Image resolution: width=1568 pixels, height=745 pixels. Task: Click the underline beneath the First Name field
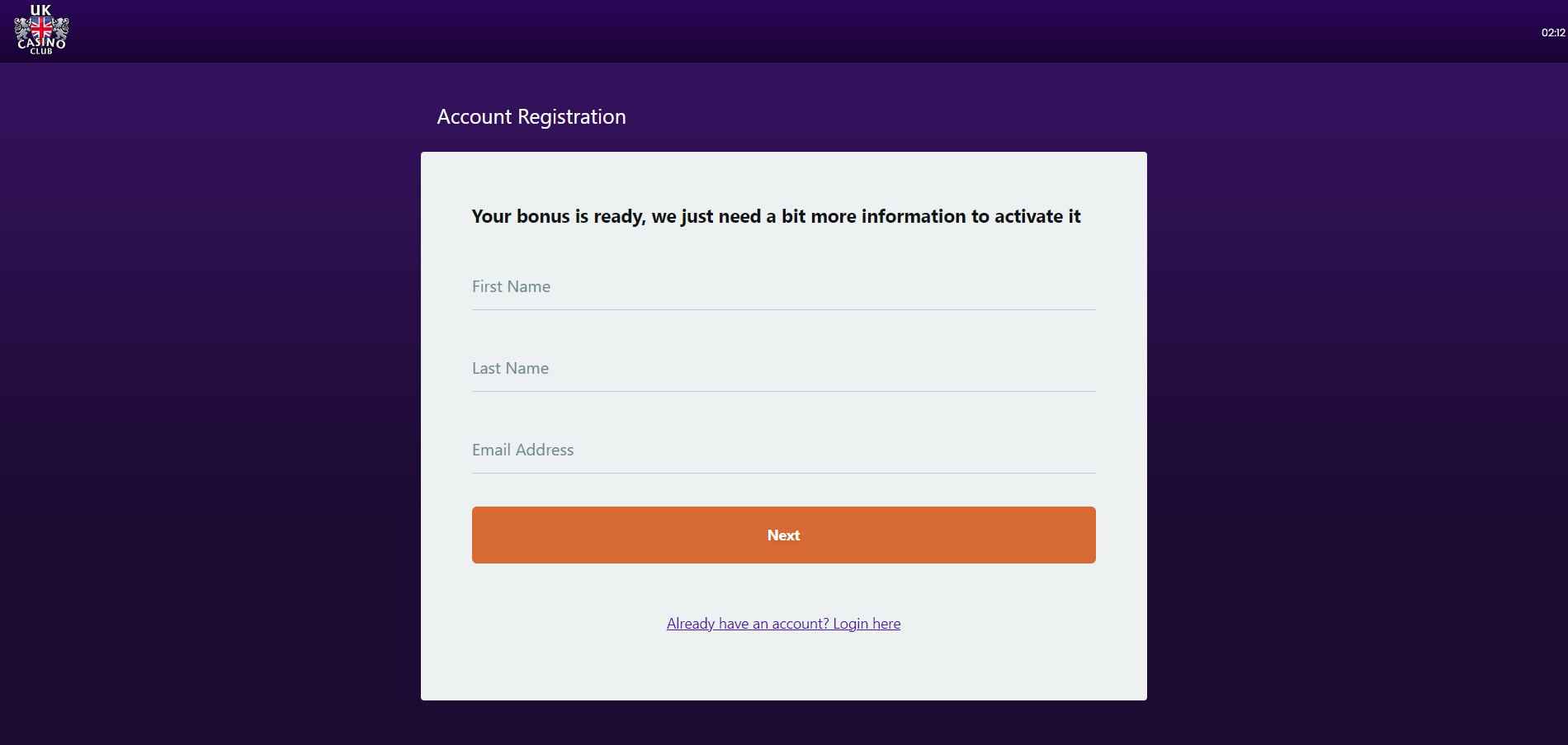point(783,309)
